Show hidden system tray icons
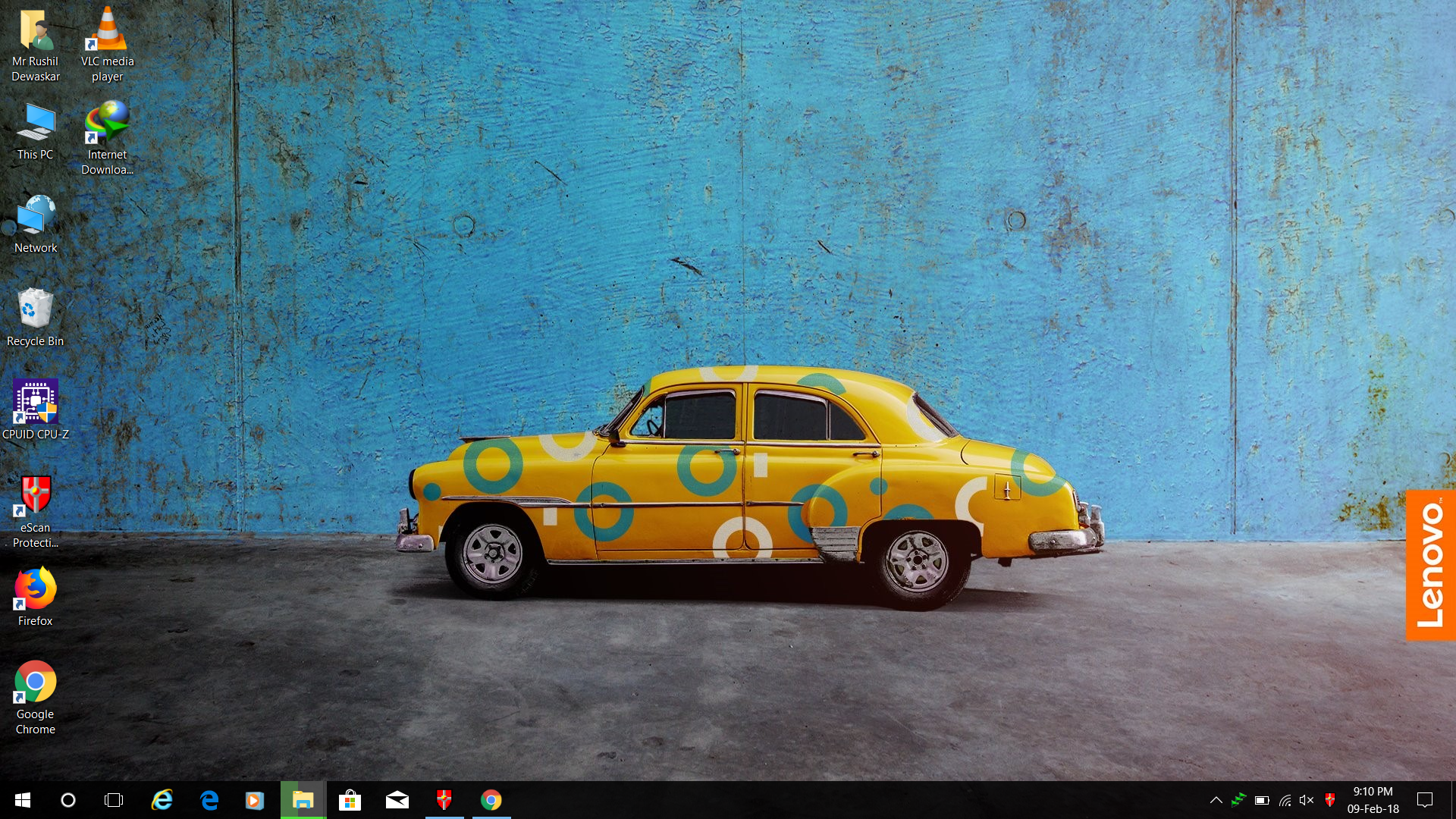Screen dimensions: 1456x819 [1216, 800]
